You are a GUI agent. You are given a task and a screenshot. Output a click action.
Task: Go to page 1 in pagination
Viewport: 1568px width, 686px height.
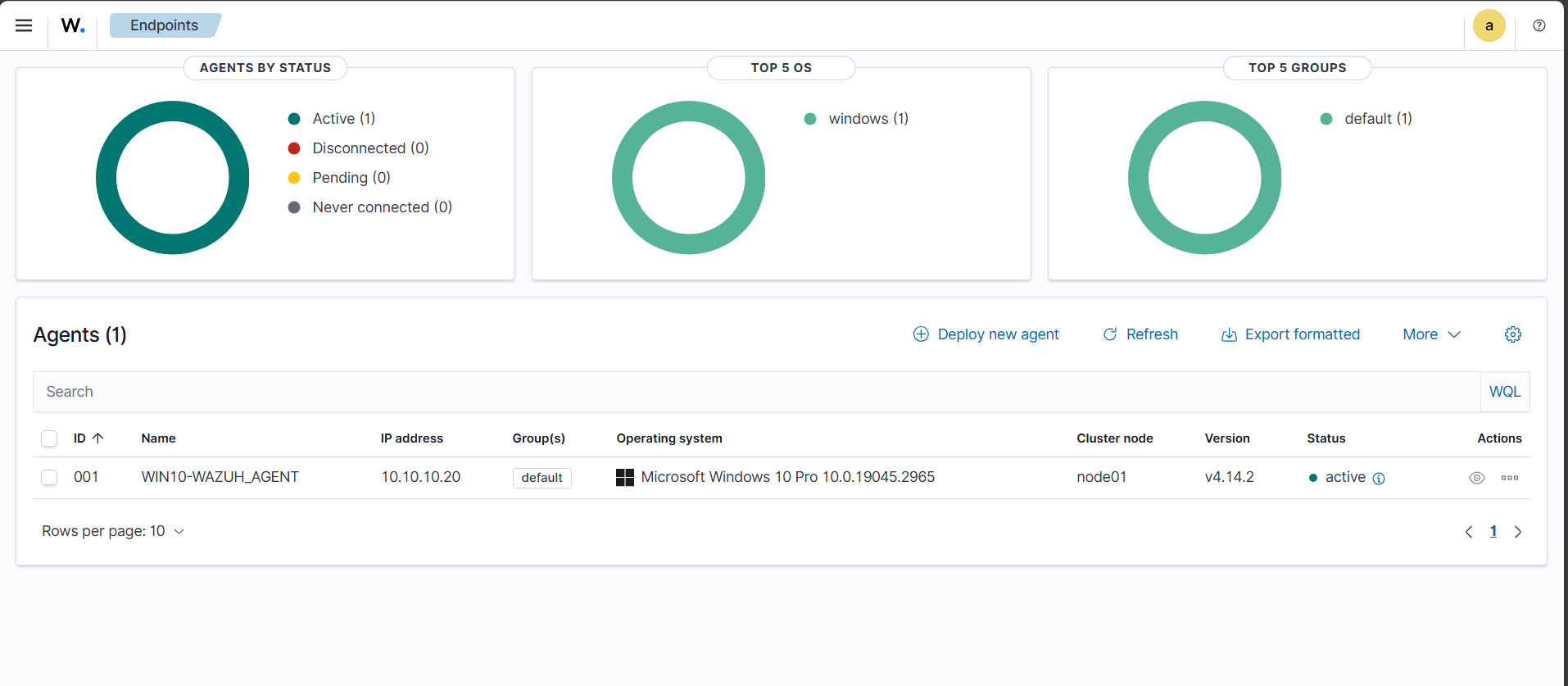pyautogui.click(x=1493, y=531)
